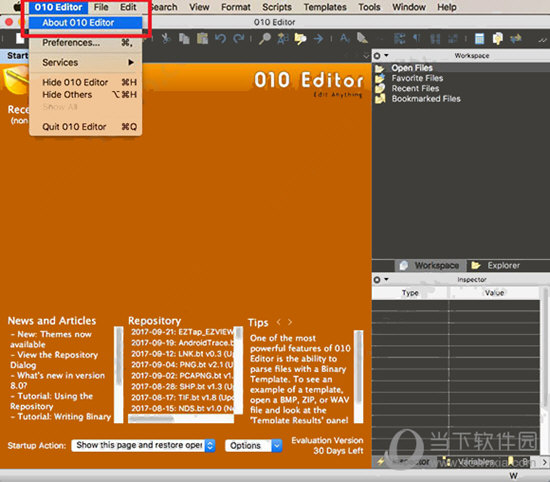550x482 pixels.
Task: Open the Scripts menu
Action: point(277,7)
